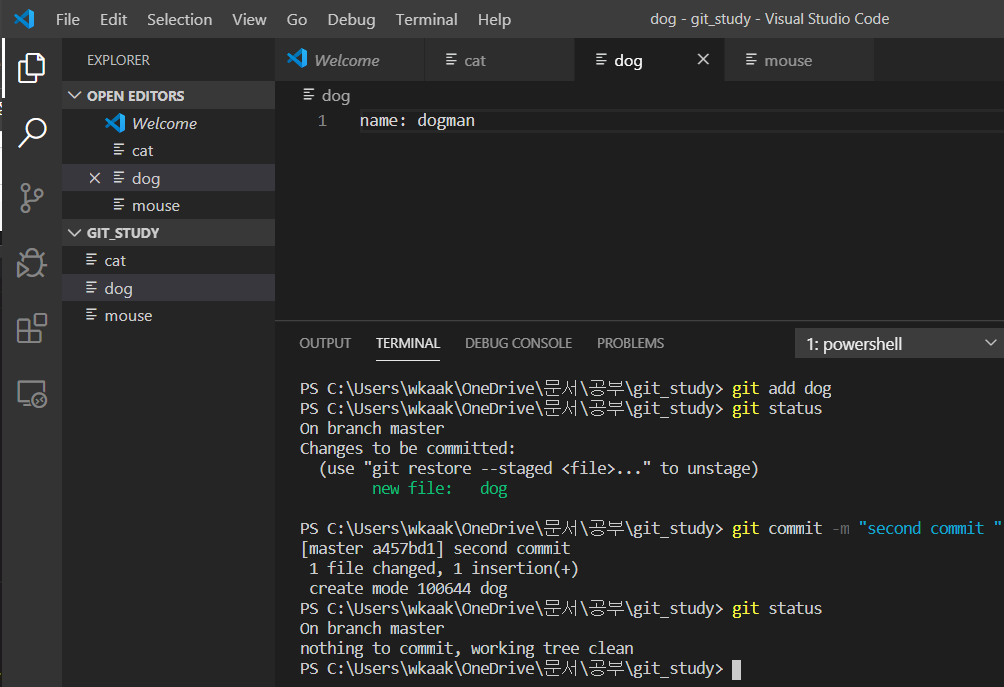Click the VS Code logo in title bar
The image size is (1004, 687).
[x=24, y=19]
